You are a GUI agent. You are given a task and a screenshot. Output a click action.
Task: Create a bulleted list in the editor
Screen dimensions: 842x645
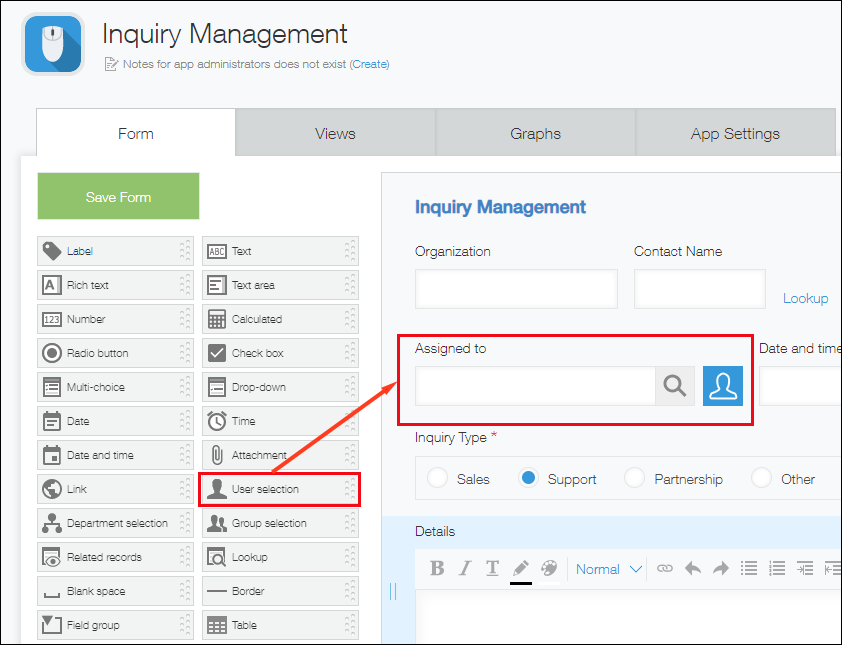[749, 568]
